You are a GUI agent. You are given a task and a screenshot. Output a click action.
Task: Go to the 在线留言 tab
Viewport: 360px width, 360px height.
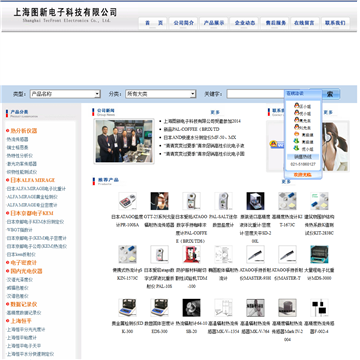point(304,23)
